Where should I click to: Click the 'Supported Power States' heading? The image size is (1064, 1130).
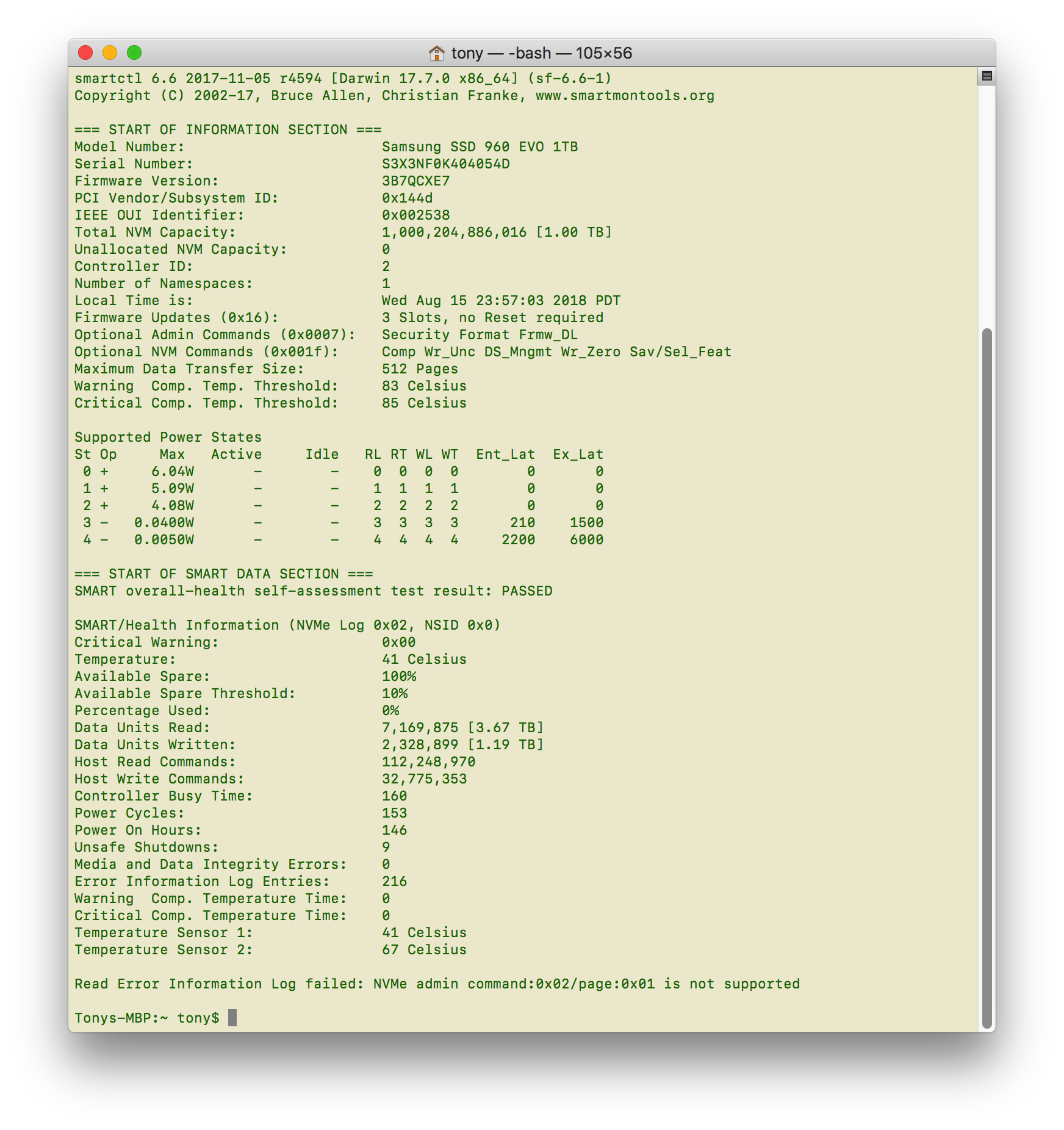pyautogui.click(x=168, y=437)
